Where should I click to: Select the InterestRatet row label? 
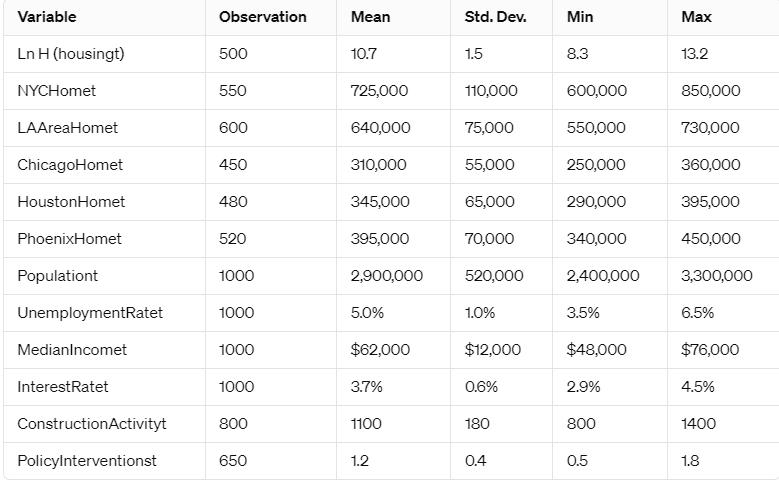pos(63,387)
